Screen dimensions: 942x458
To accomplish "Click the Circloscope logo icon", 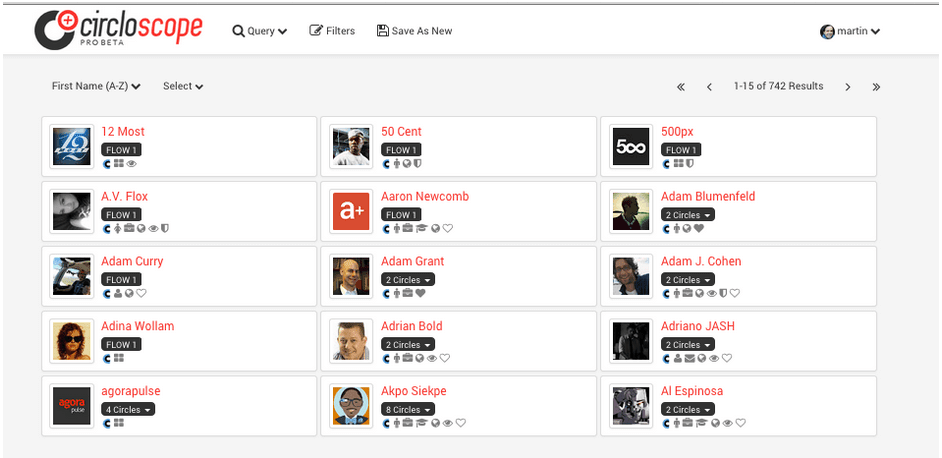I will tap(56, 29).
